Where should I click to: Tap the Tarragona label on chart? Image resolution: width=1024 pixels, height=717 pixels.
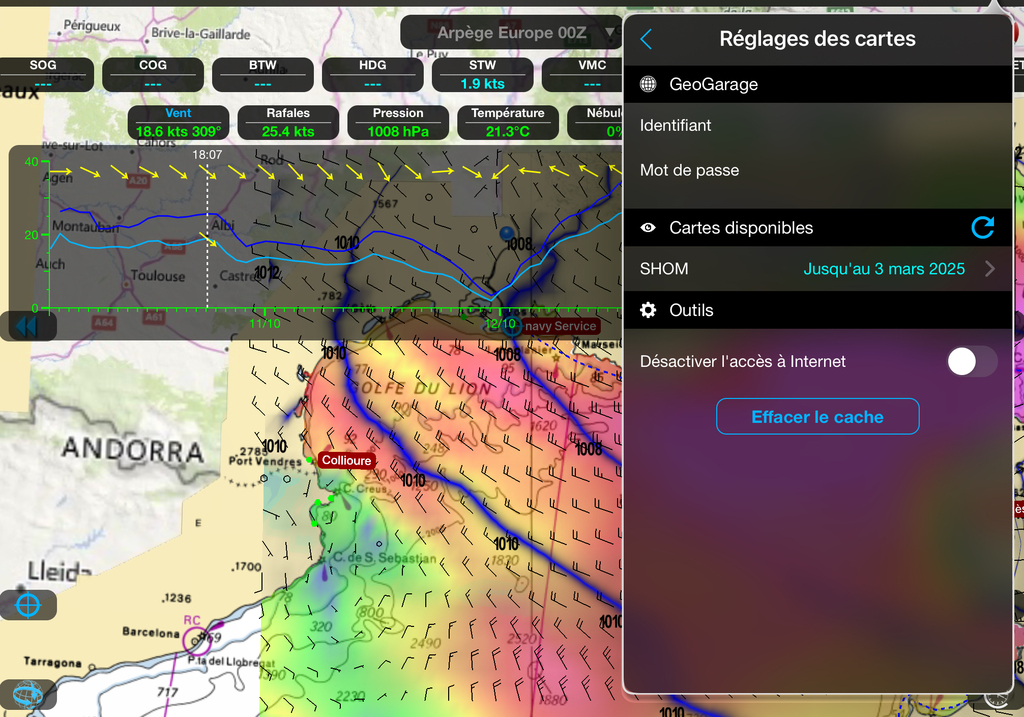pyautogui.click(x=53, y=661)
